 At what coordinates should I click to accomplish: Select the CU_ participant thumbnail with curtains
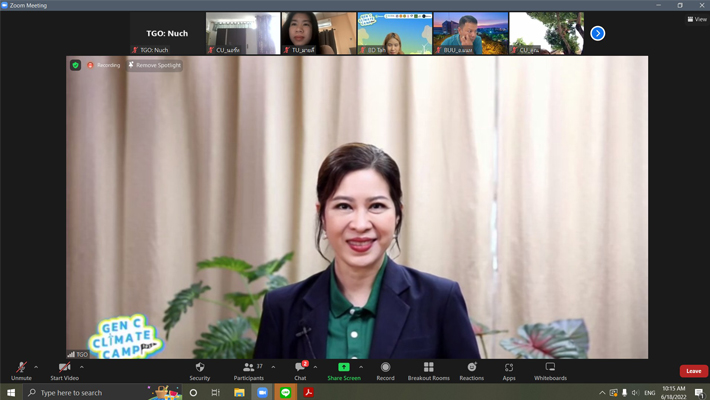pos(243,33)
